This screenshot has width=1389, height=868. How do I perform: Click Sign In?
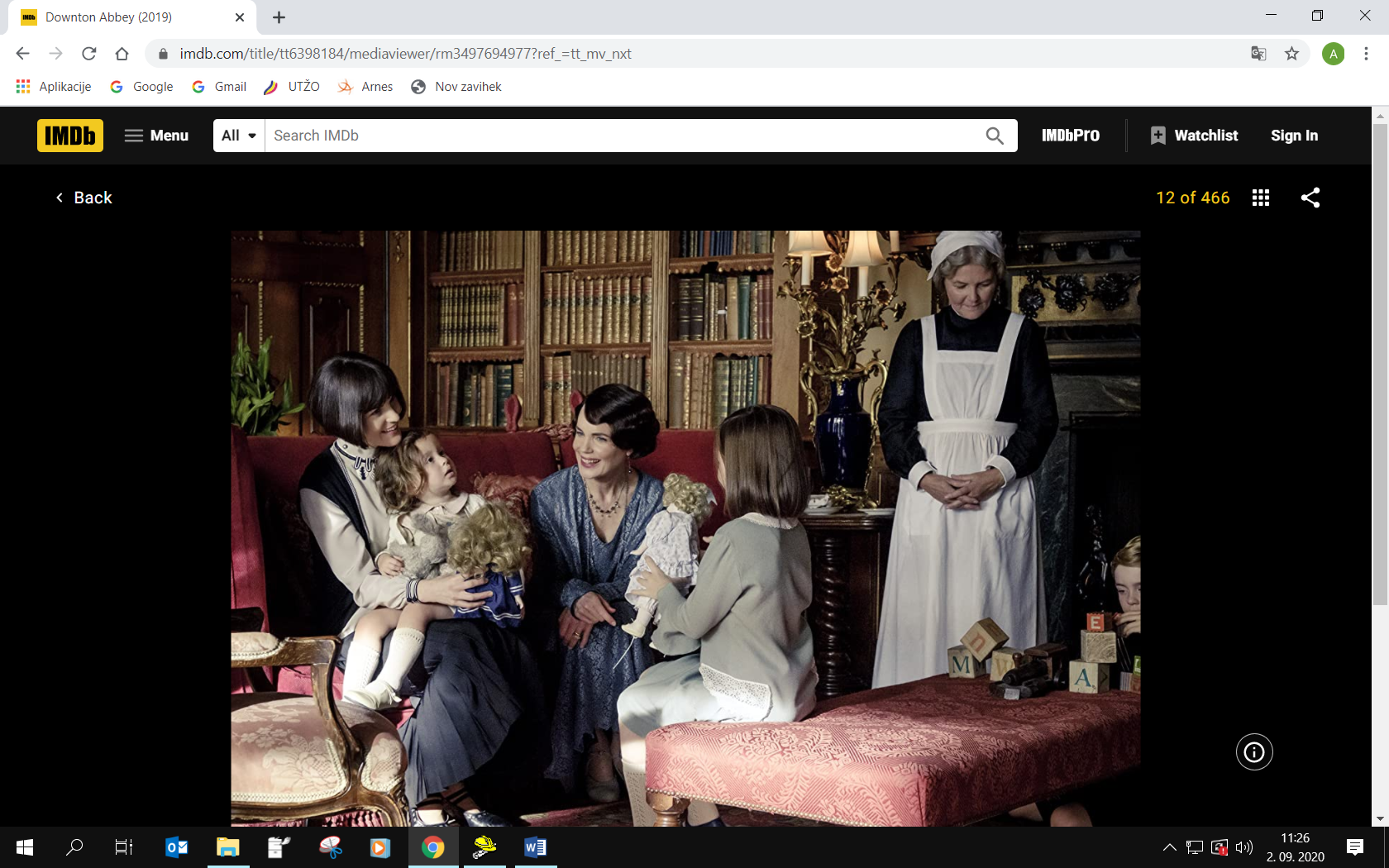(x=1295, y=136)
